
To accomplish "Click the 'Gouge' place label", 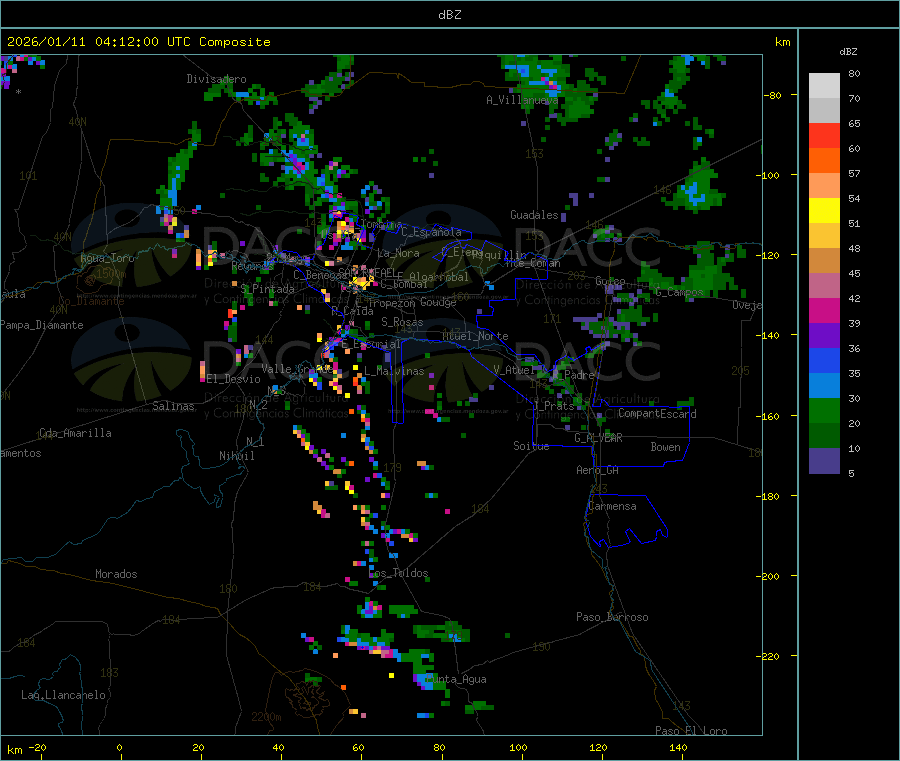I will click(x=438, y=302).
